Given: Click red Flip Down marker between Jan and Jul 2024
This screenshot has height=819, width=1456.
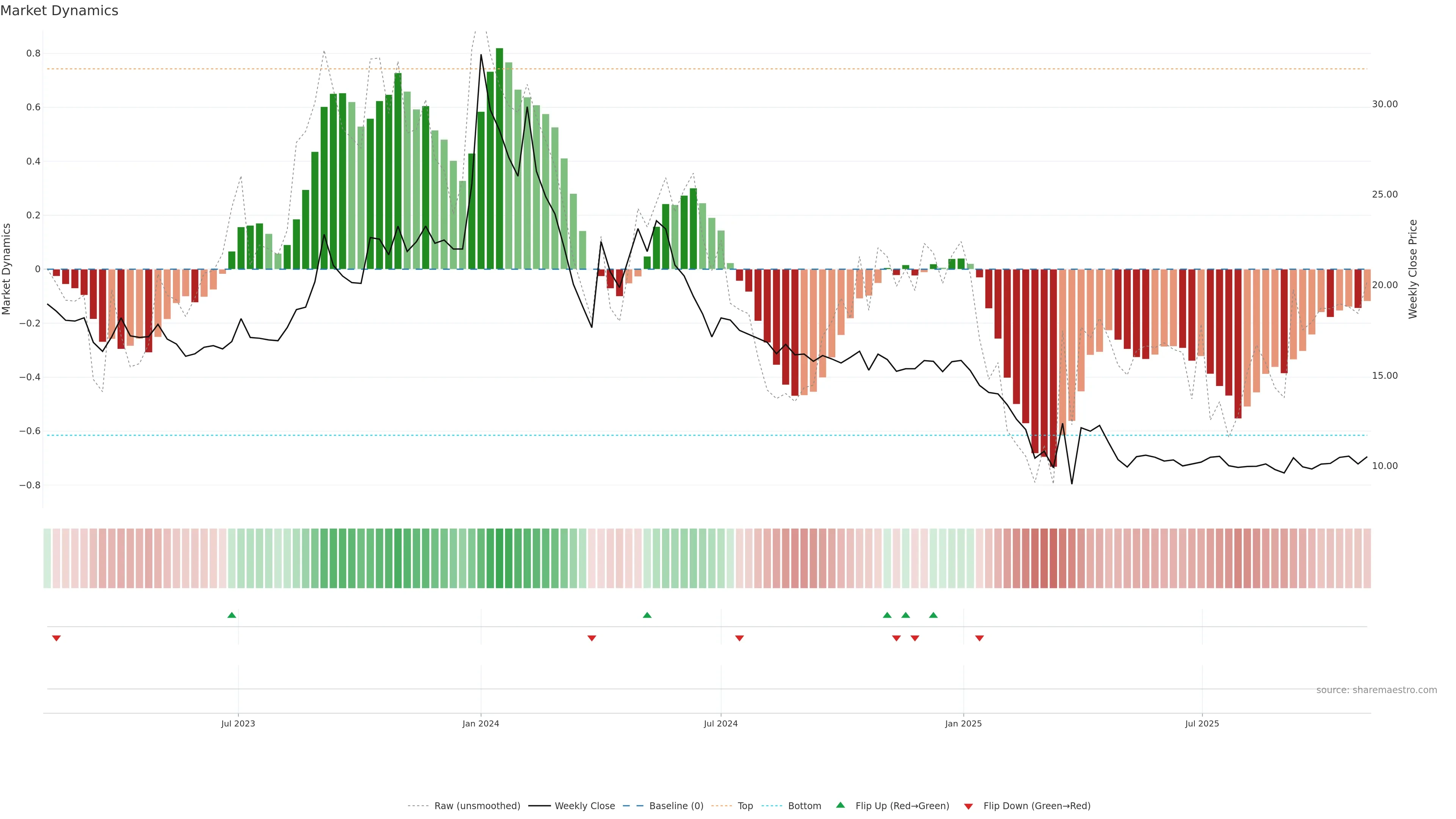Looking at the screenshot, I should point(592,638).
